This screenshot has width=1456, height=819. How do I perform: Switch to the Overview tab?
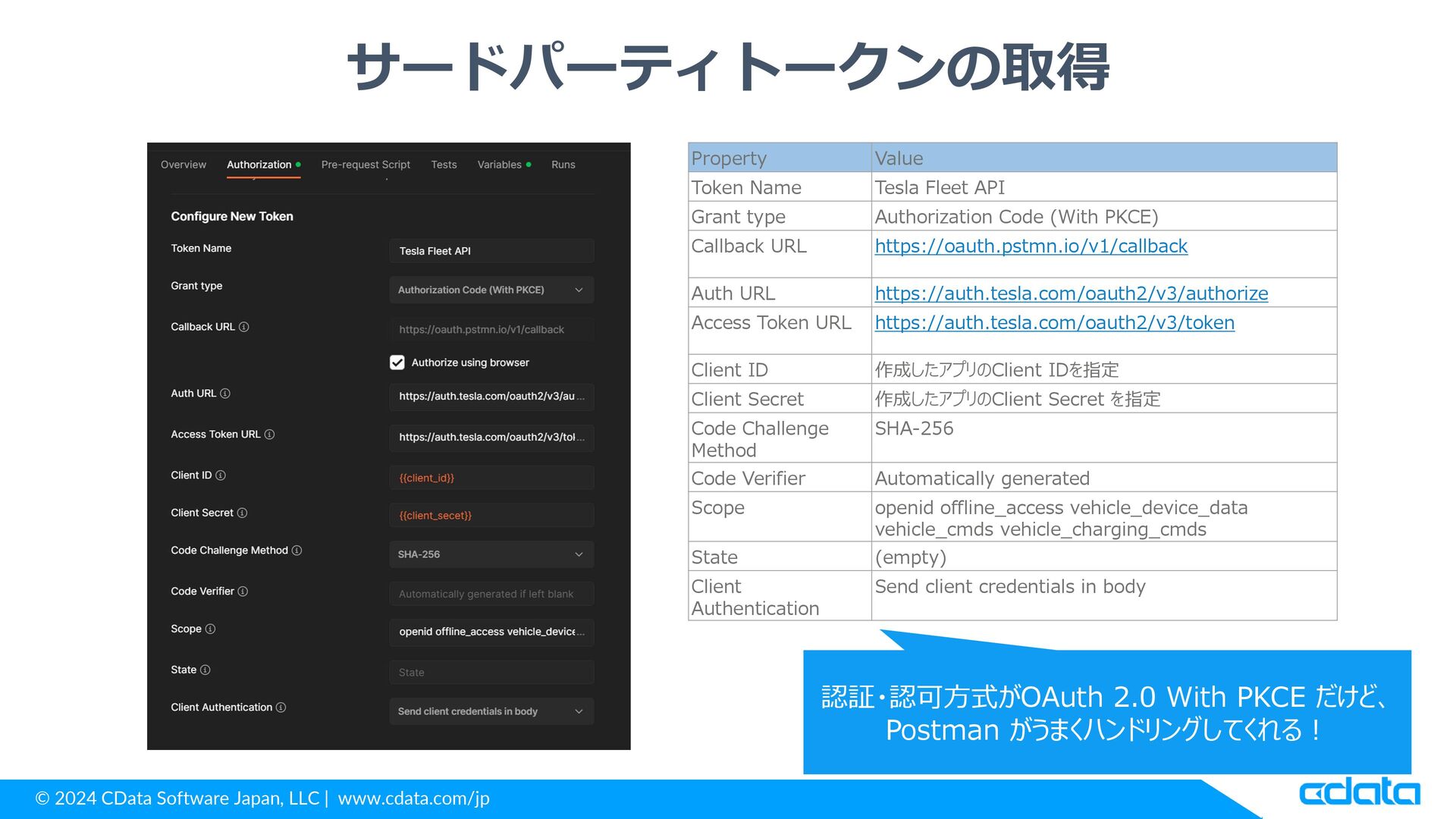pyautogui.click(x=184, y=165)
